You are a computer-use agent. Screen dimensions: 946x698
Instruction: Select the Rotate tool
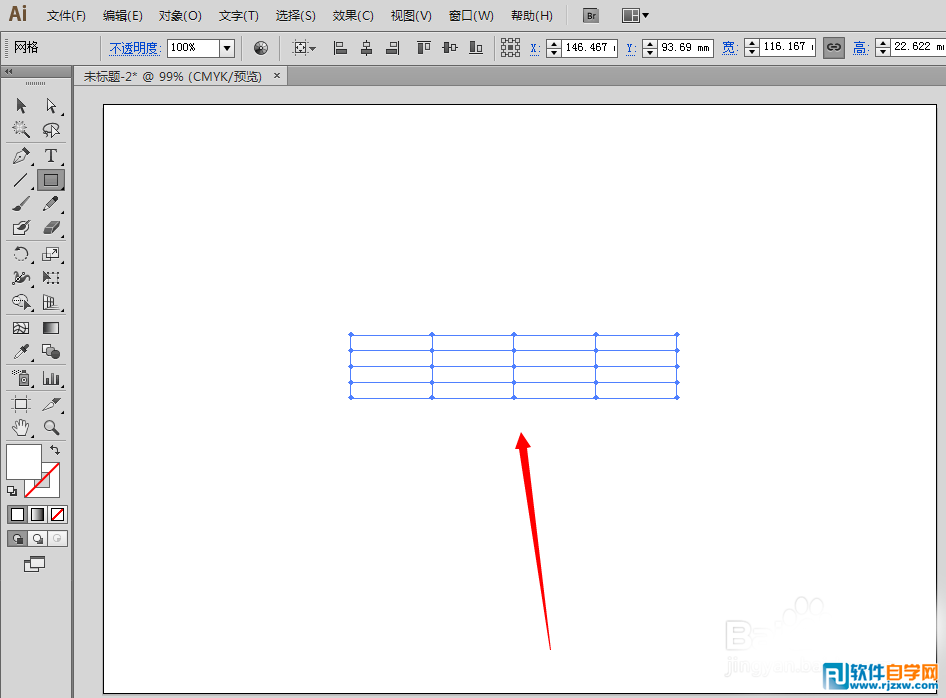pos(21,254)
